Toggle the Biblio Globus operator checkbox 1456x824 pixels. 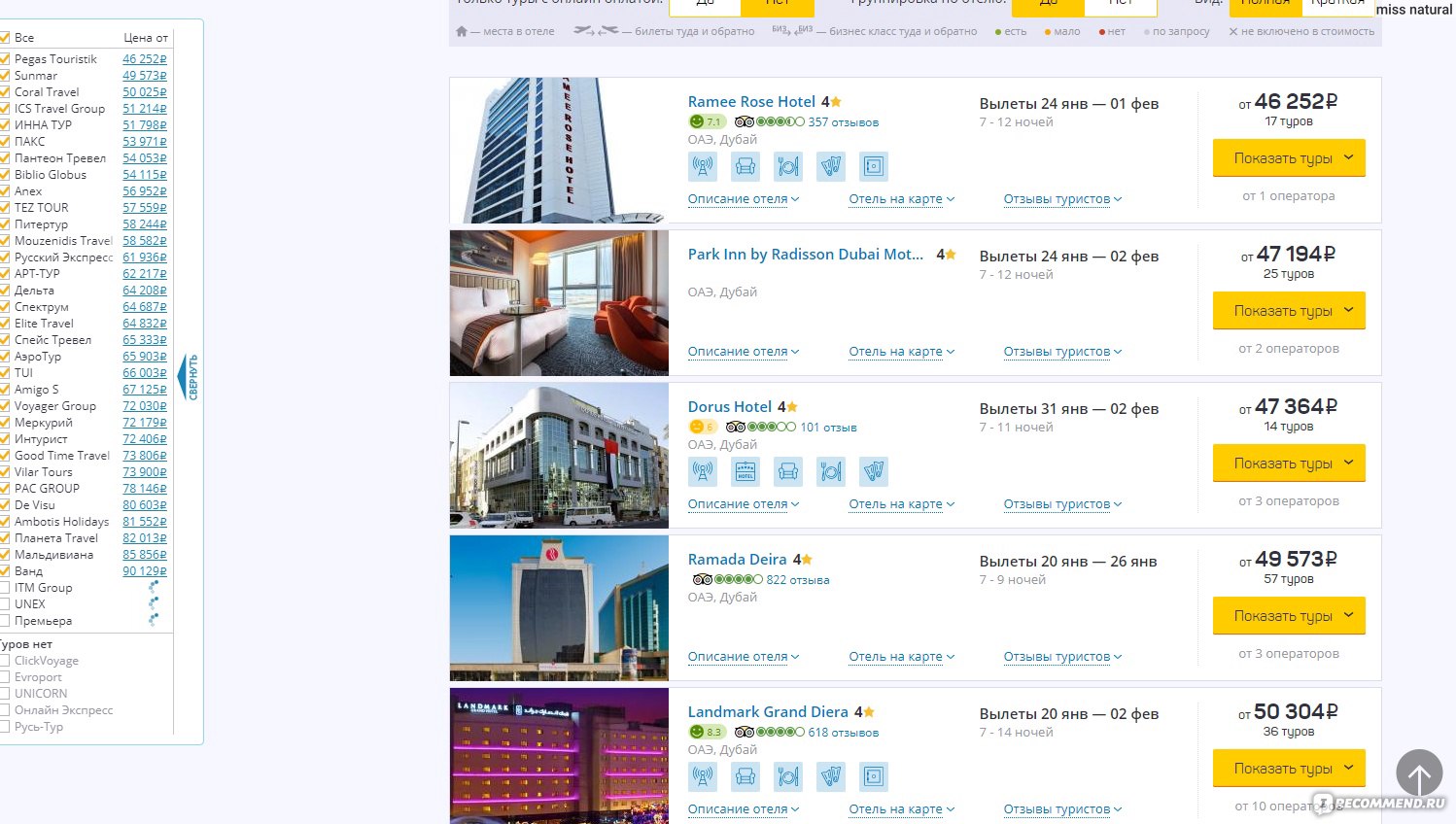(5, 174)
